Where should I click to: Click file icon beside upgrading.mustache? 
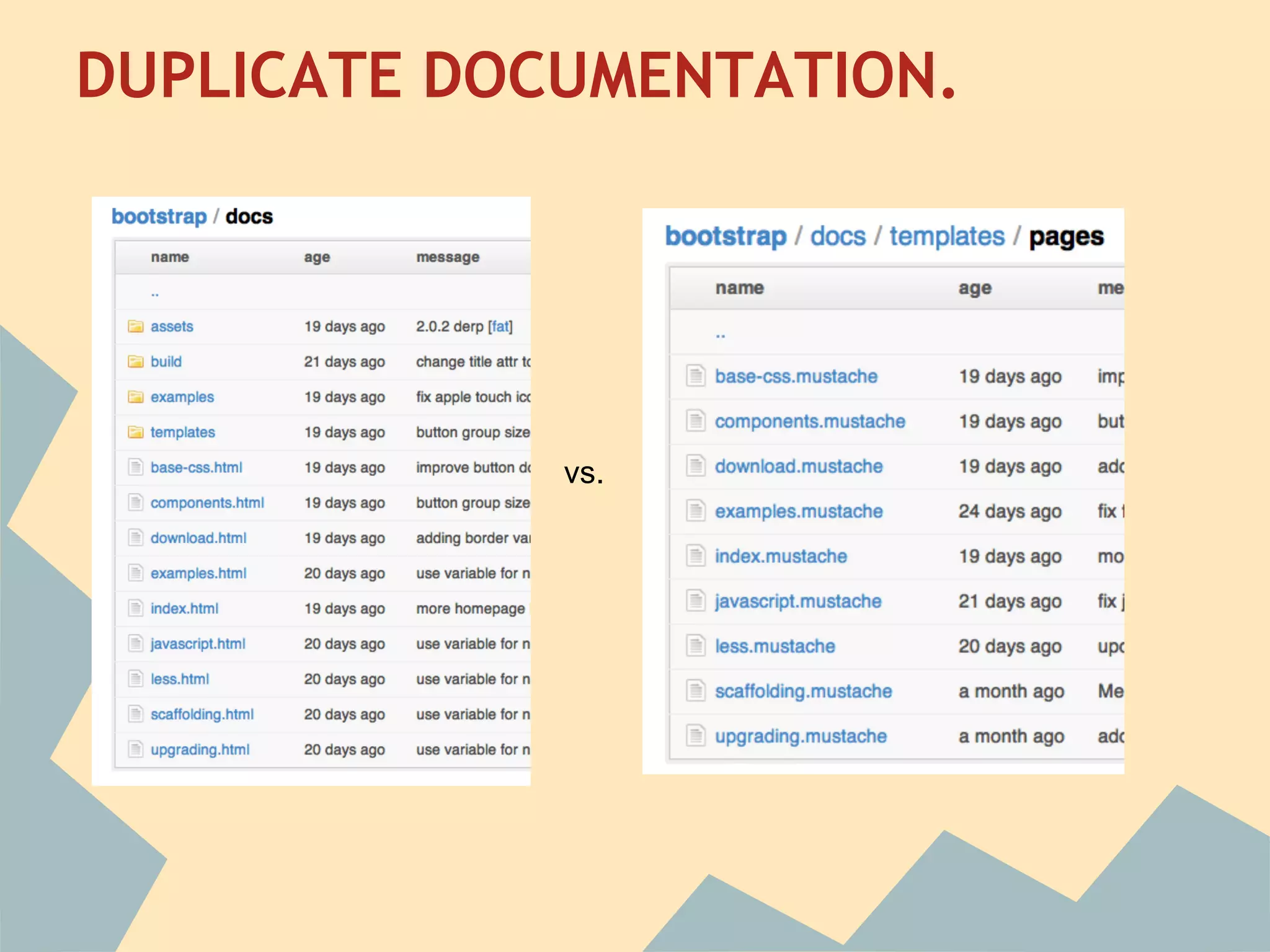(696, 736)
